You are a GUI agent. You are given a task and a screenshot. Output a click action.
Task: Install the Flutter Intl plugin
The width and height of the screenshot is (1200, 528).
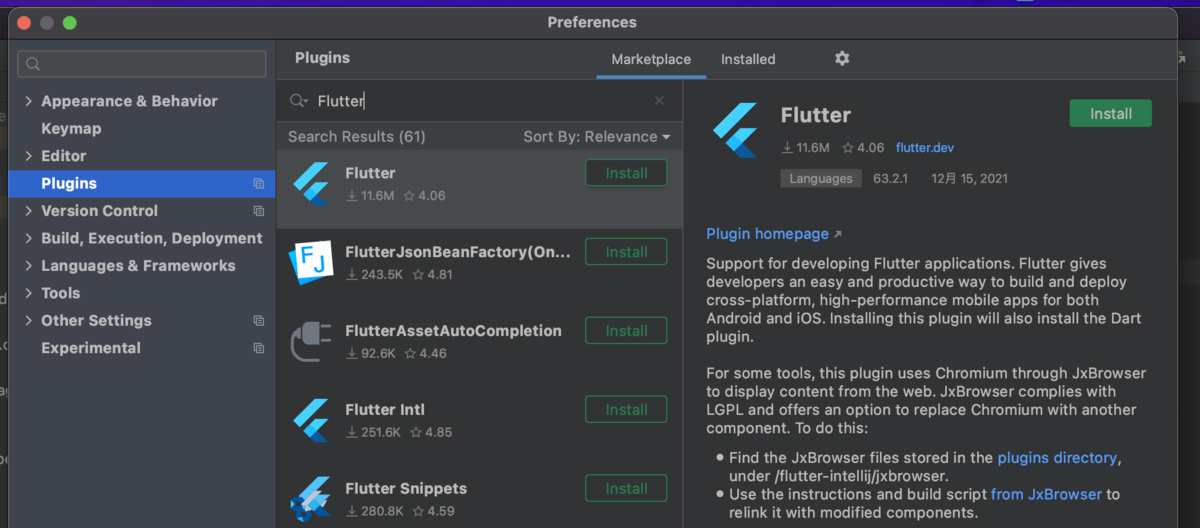[x=626, y=410]
